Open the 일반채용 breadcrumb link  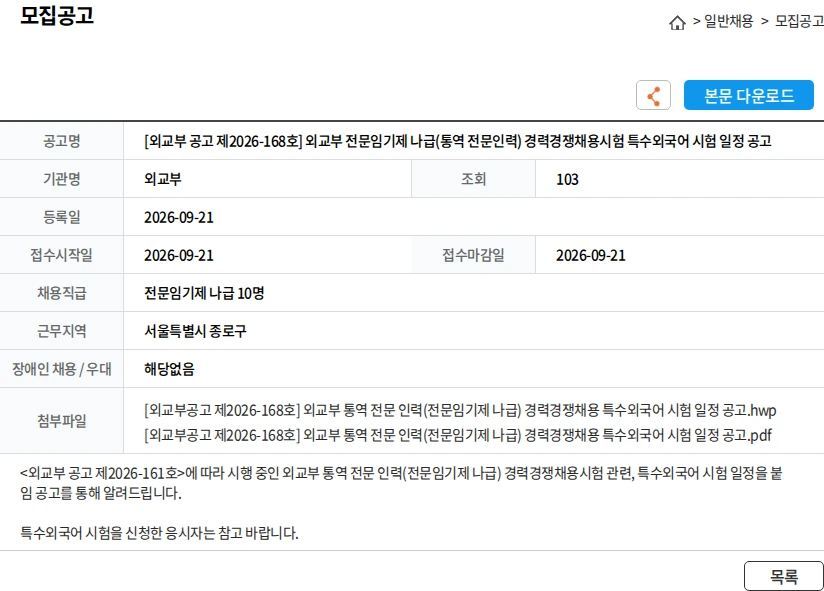728,21
